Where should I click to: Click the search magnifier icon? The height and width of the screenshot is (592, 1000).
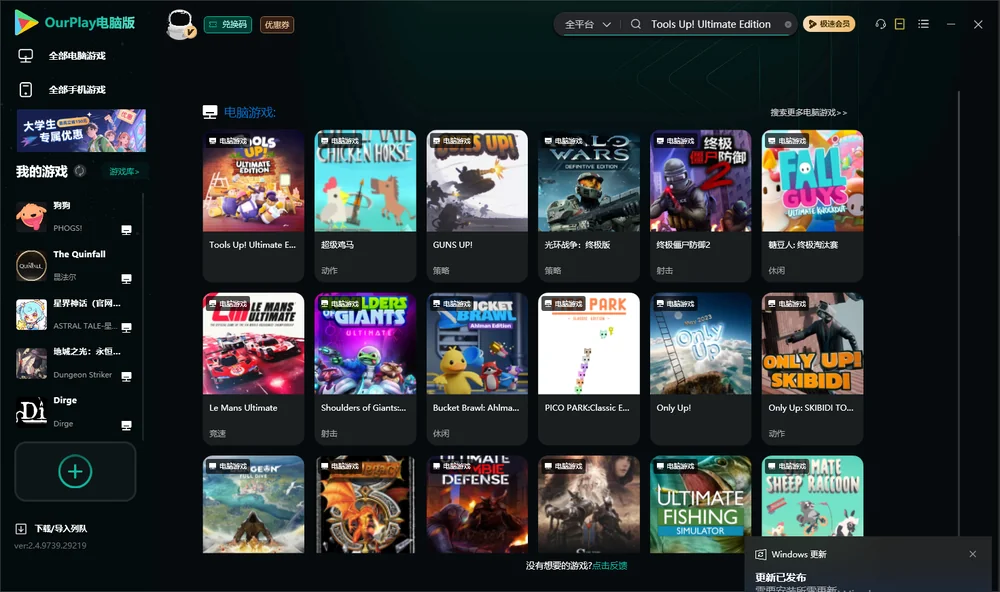click(635, 24)
